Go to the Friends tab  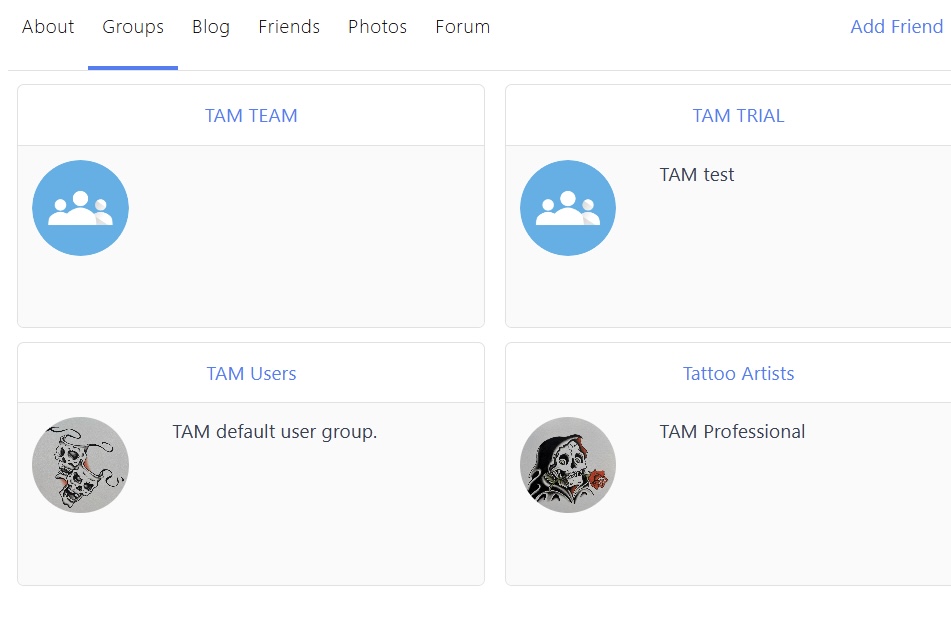[289, 27]
